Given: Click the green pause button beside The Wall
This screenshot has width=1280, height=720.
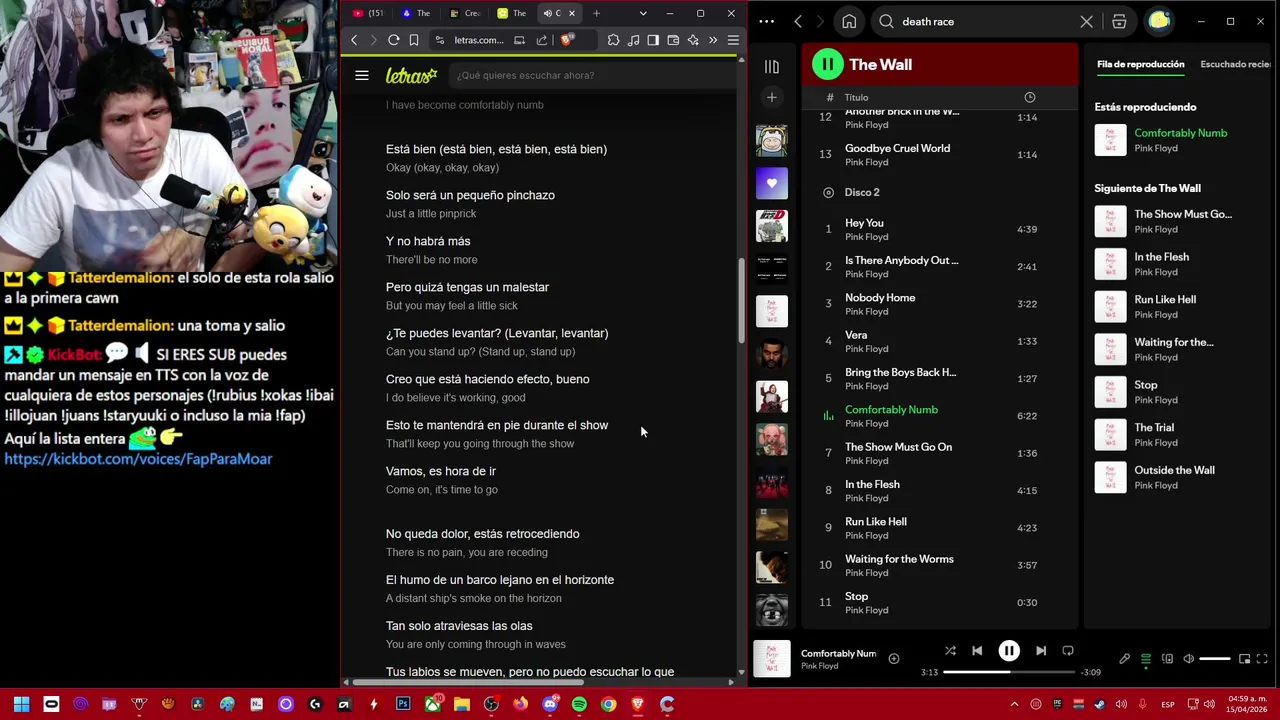Looking at the screenshot, I should 827,64.
